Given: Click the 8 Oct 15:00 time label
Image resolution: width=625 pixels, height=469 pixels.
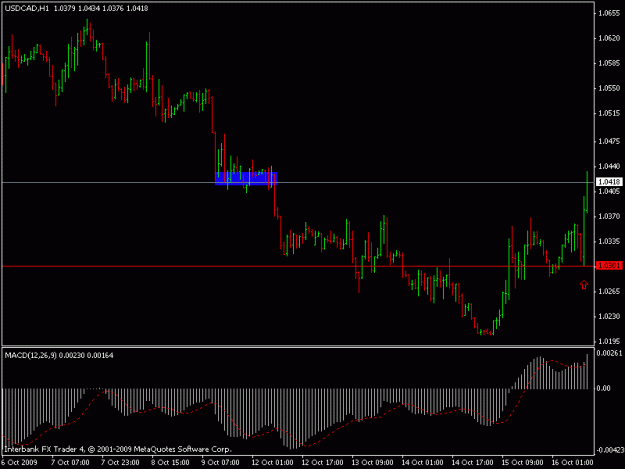Looking at the screenshot, I should coord(170,463).
